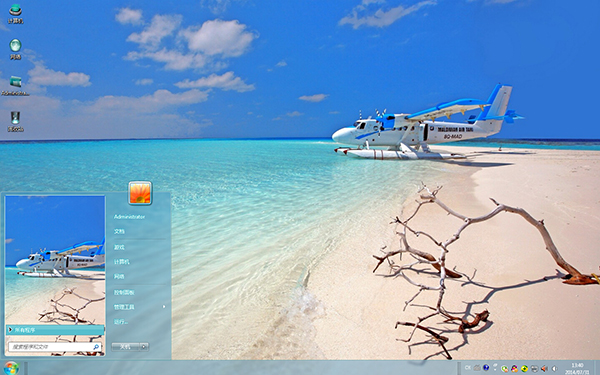Click the multicolored balls tray icon
The width and height of the screenshot is (600, 375).
pos(515,368)
